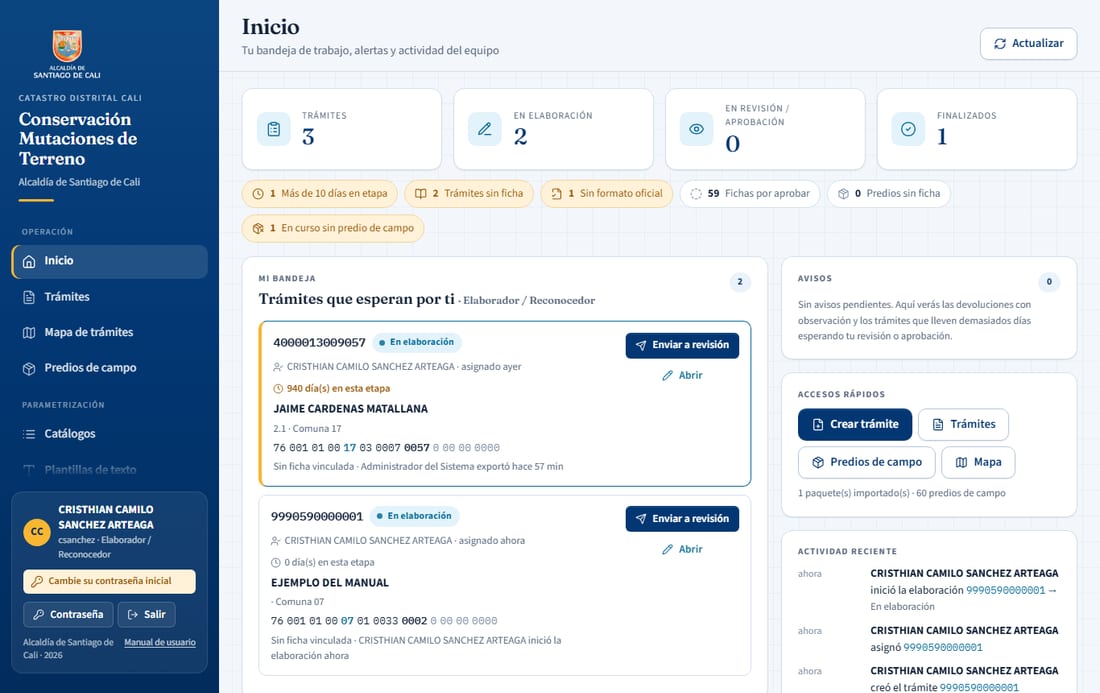1100x693 pixels.
Task: Click En elaboración badge on 4000013009057
Action: point(417,342)
